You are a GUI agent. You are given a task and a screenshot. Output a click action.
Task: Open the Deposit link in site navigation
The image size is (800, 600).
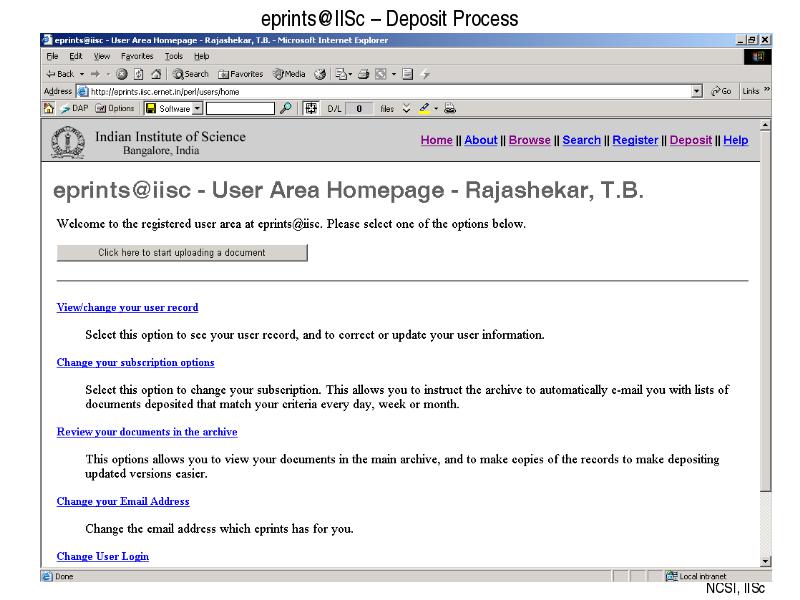pyautogui.click(x=691, y=140)
